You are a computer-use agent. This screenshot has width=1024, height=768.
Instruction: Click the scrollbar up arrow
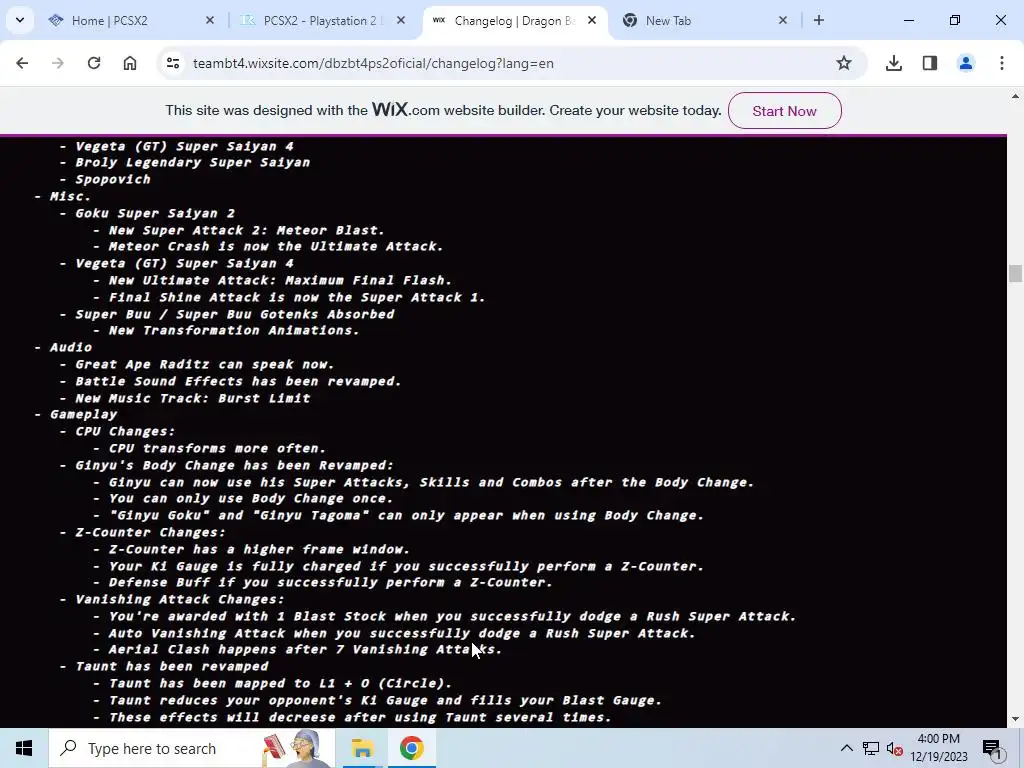click(x=1015, y=97)
